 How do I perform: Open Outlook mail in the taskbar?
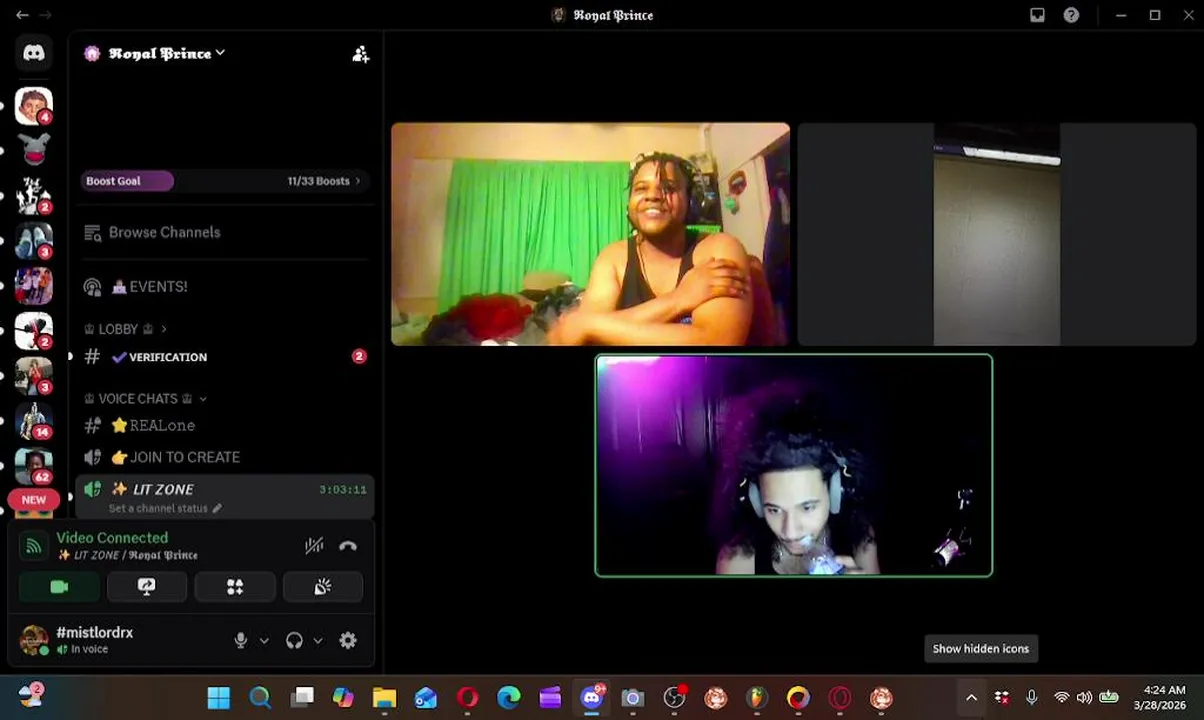point(426,698)
